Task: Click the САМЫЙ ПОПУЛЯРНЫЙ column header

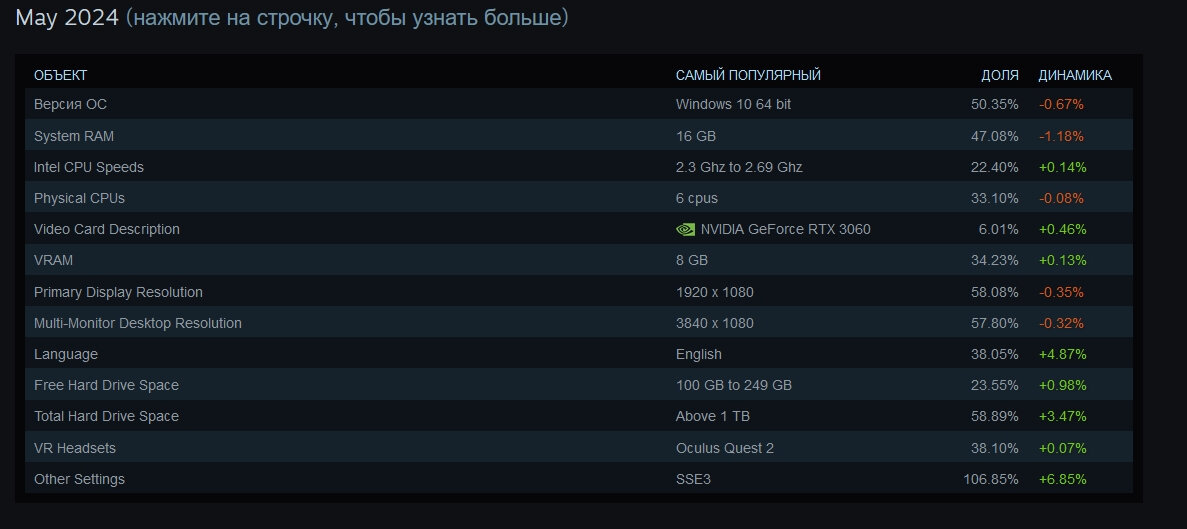Action: click(x=748, y=76)
